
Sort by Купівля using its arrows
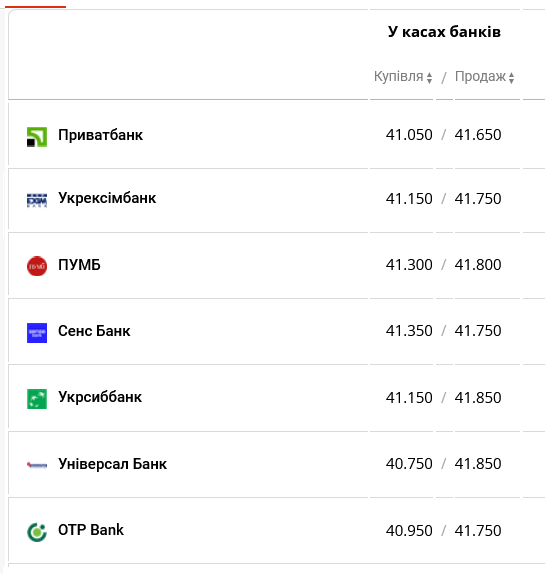click(x=429, y=78)
